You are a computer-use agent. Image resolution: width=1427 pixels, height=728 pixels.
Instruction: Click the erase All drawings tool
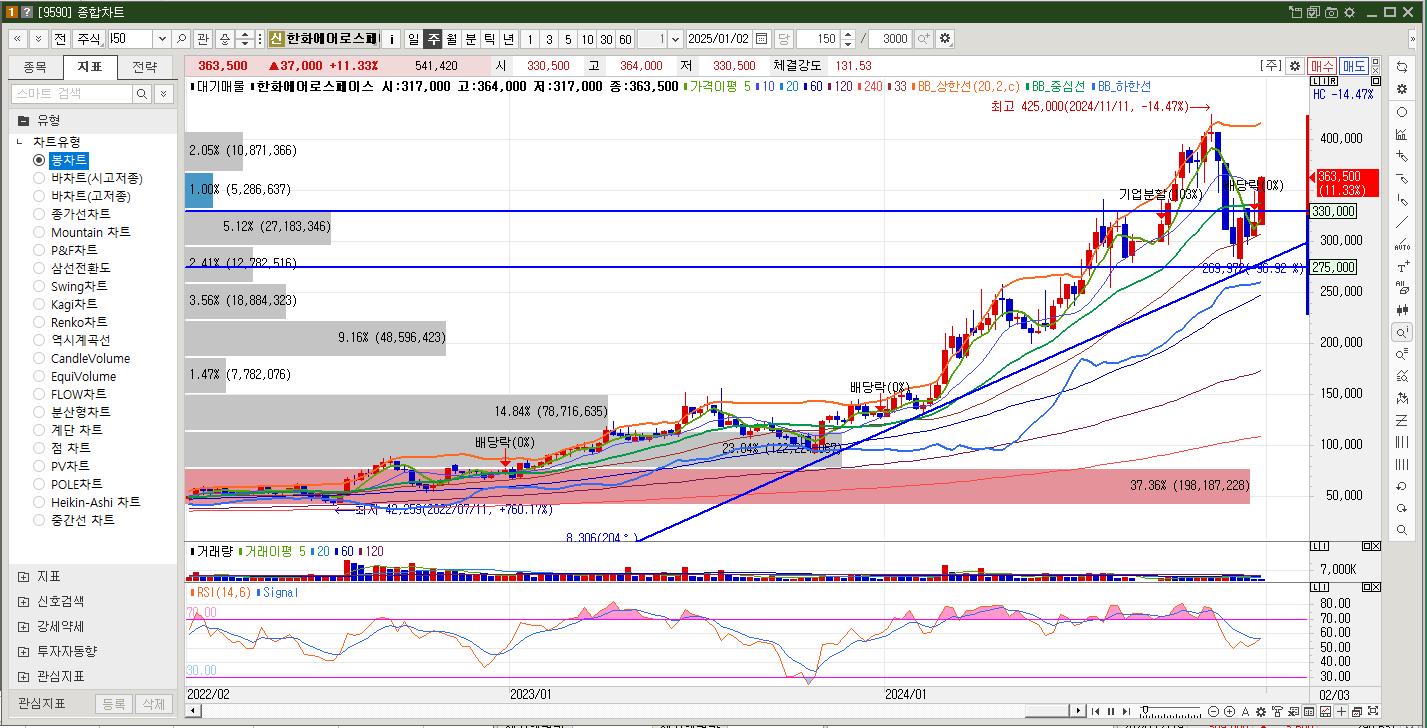(x=1402, y=288)
